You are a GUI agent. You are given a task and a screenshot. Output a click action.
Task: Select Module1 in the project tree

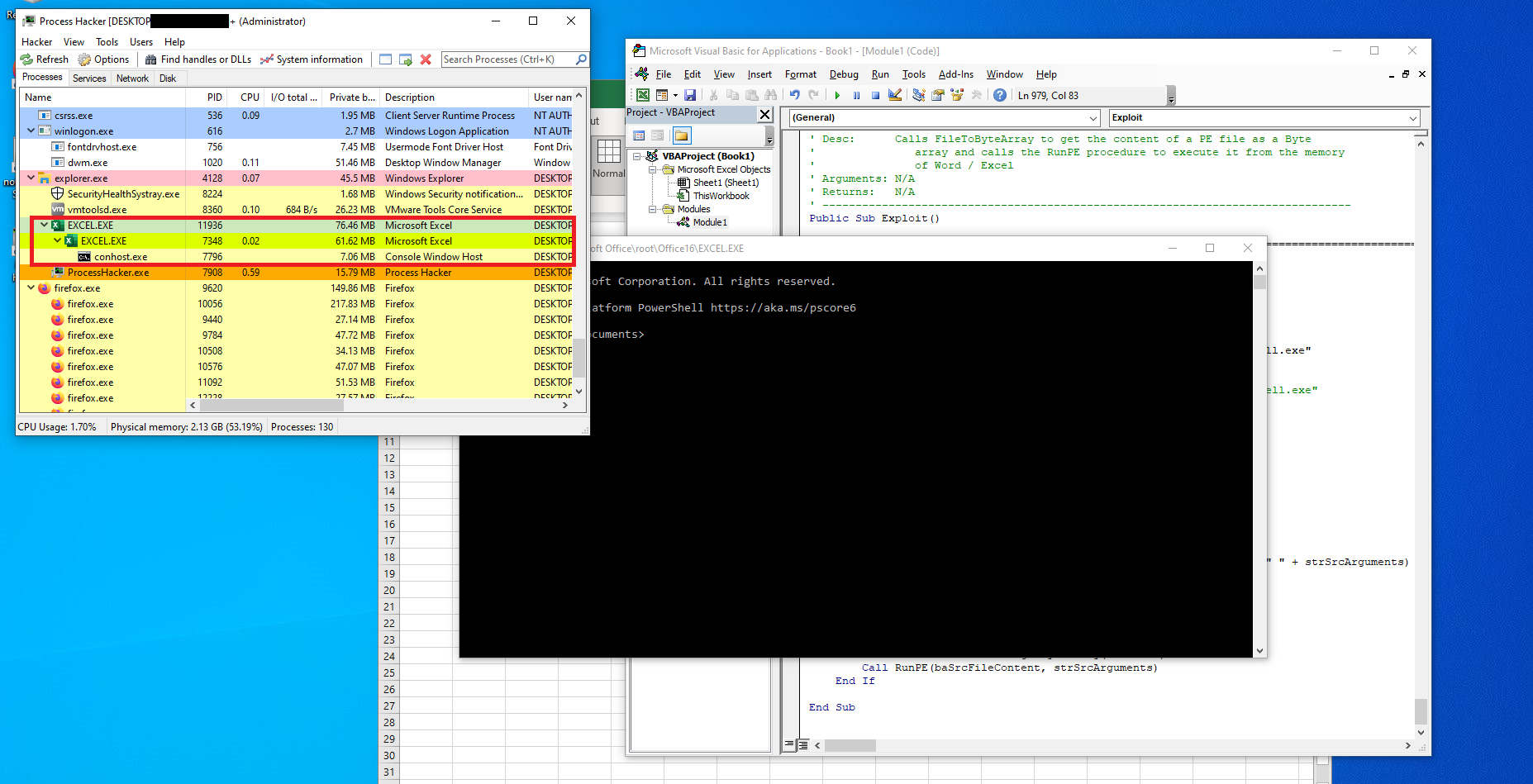tap(710, 222)
